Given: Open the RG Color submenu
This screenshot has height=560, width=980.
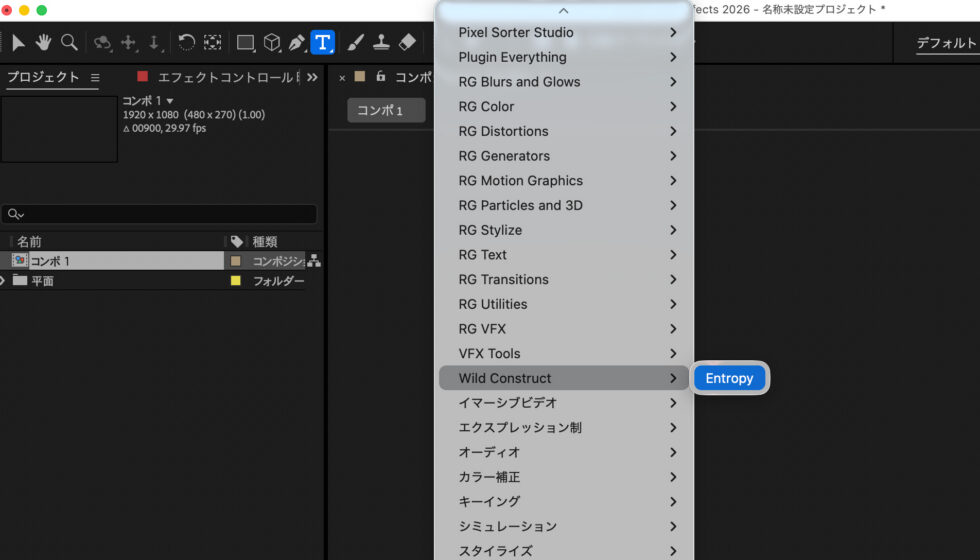Looking at the screenshot, I should tap(566, 106).
